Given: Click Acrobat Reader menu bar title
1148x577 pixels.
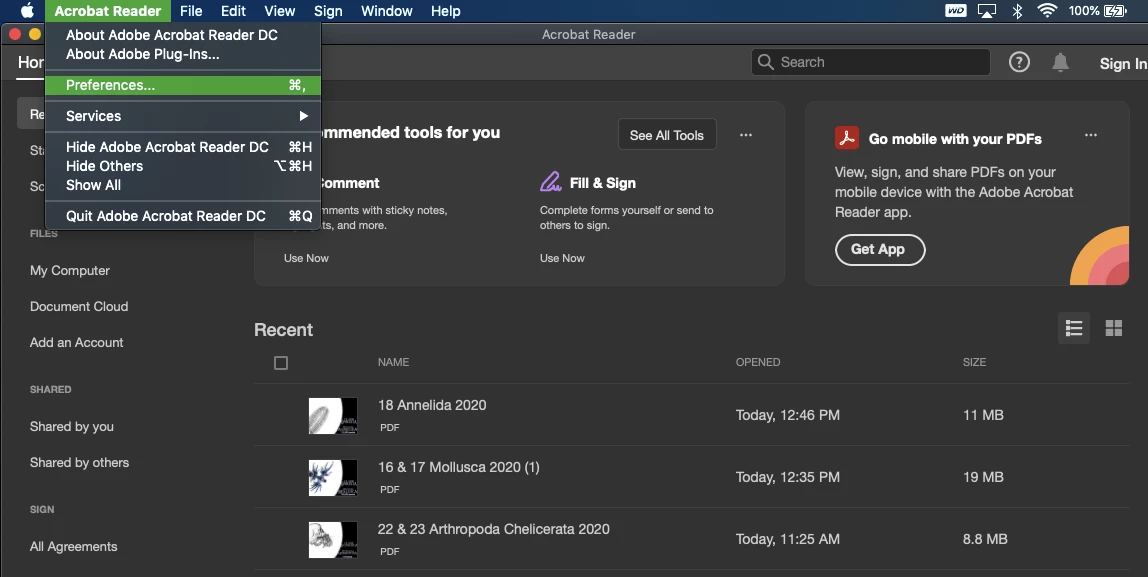Looking at the screenshot, I should point(108,11).
